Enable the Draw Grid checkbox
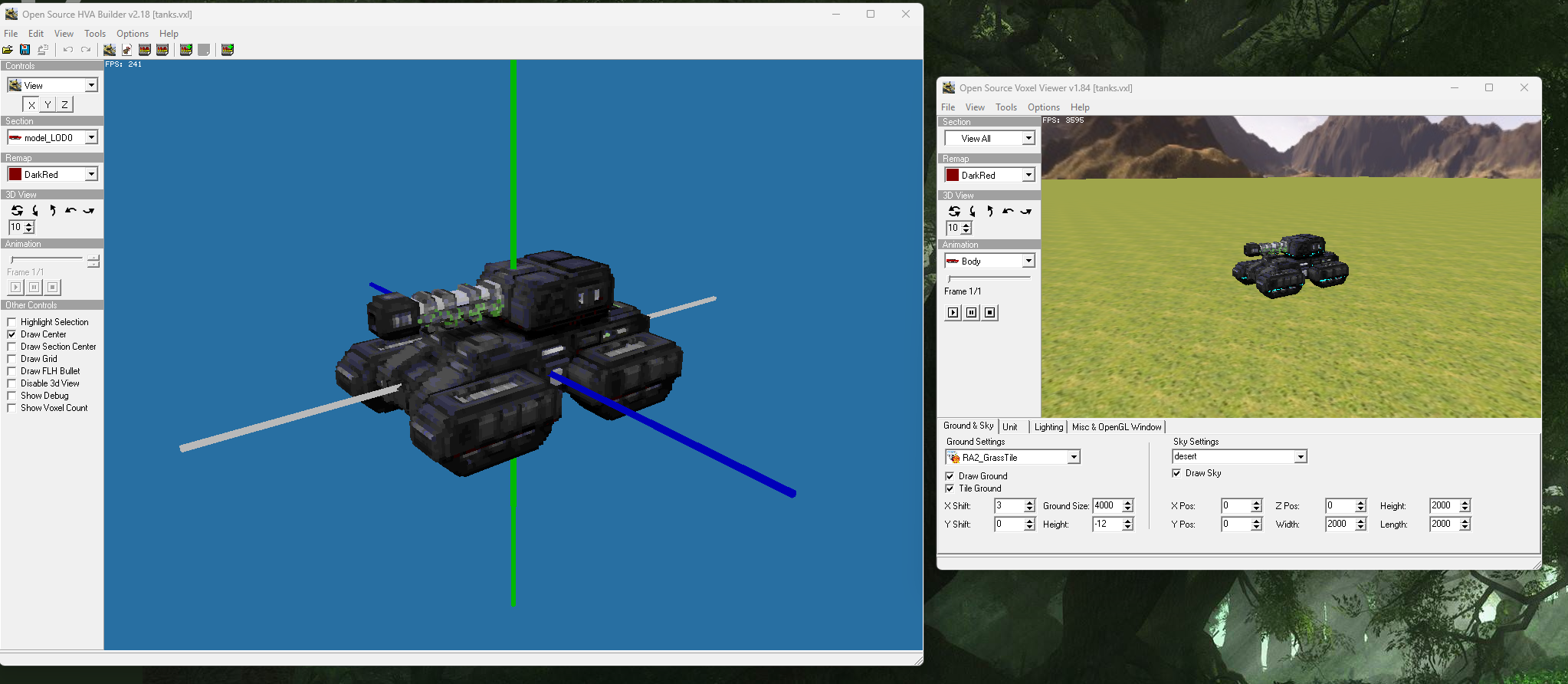 11,359
